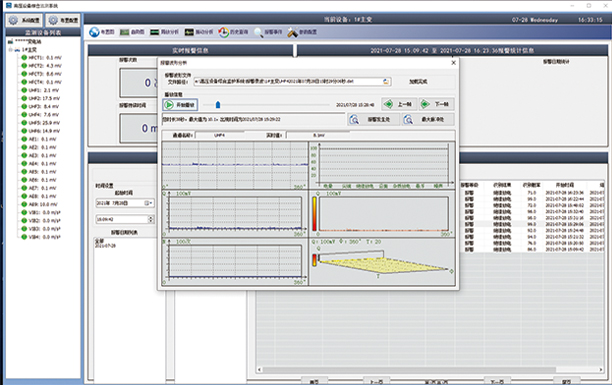
Task: Start alarm waveform playback
Action: click(x=180, y=105)
